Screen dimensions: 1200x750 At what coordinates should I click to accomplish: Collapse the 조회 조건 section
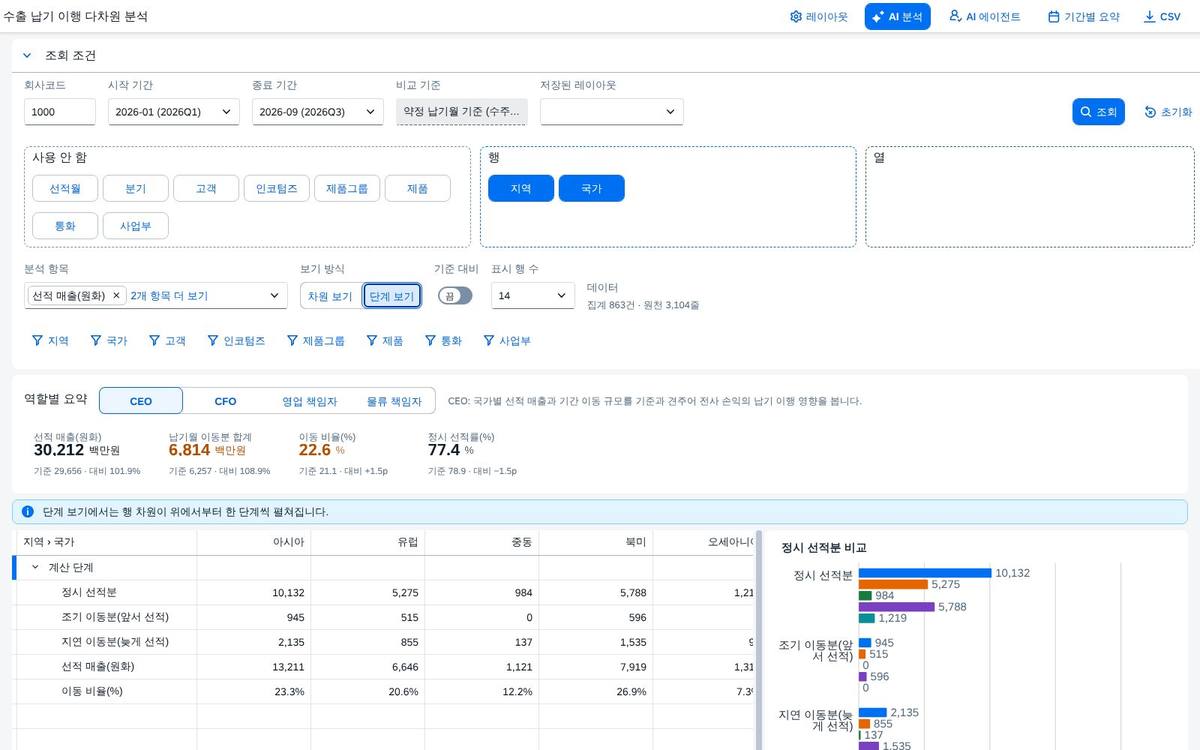tap(27, 56)
